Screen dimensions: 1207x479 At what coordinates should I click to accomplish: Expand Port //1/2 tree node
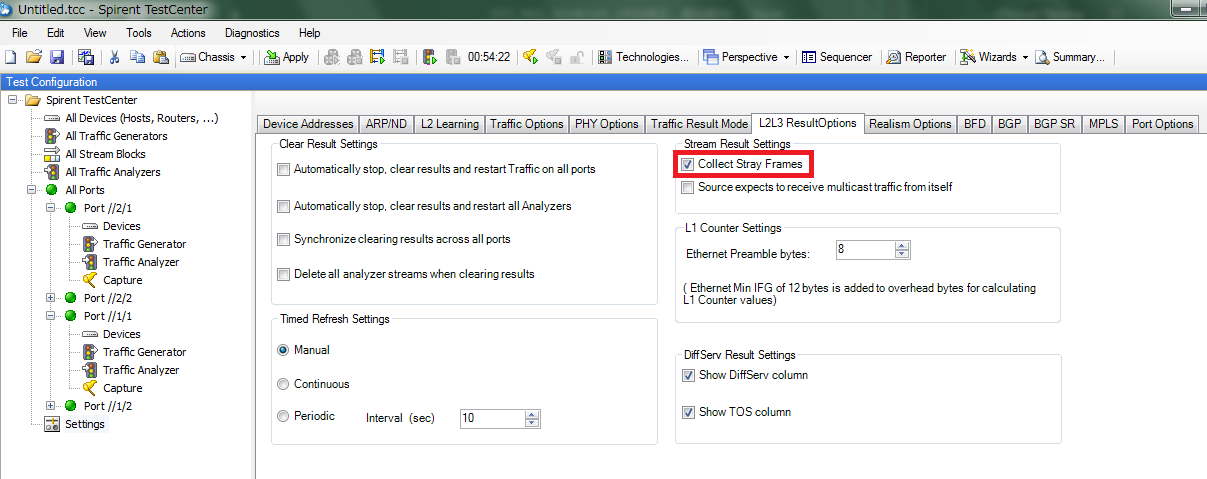pos(51,406)
